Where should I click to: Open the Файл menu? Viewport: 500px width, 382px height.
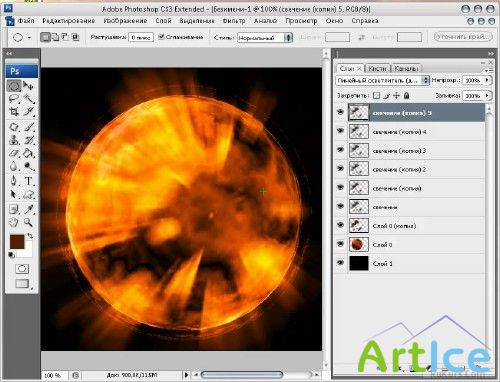coord(26,21)
